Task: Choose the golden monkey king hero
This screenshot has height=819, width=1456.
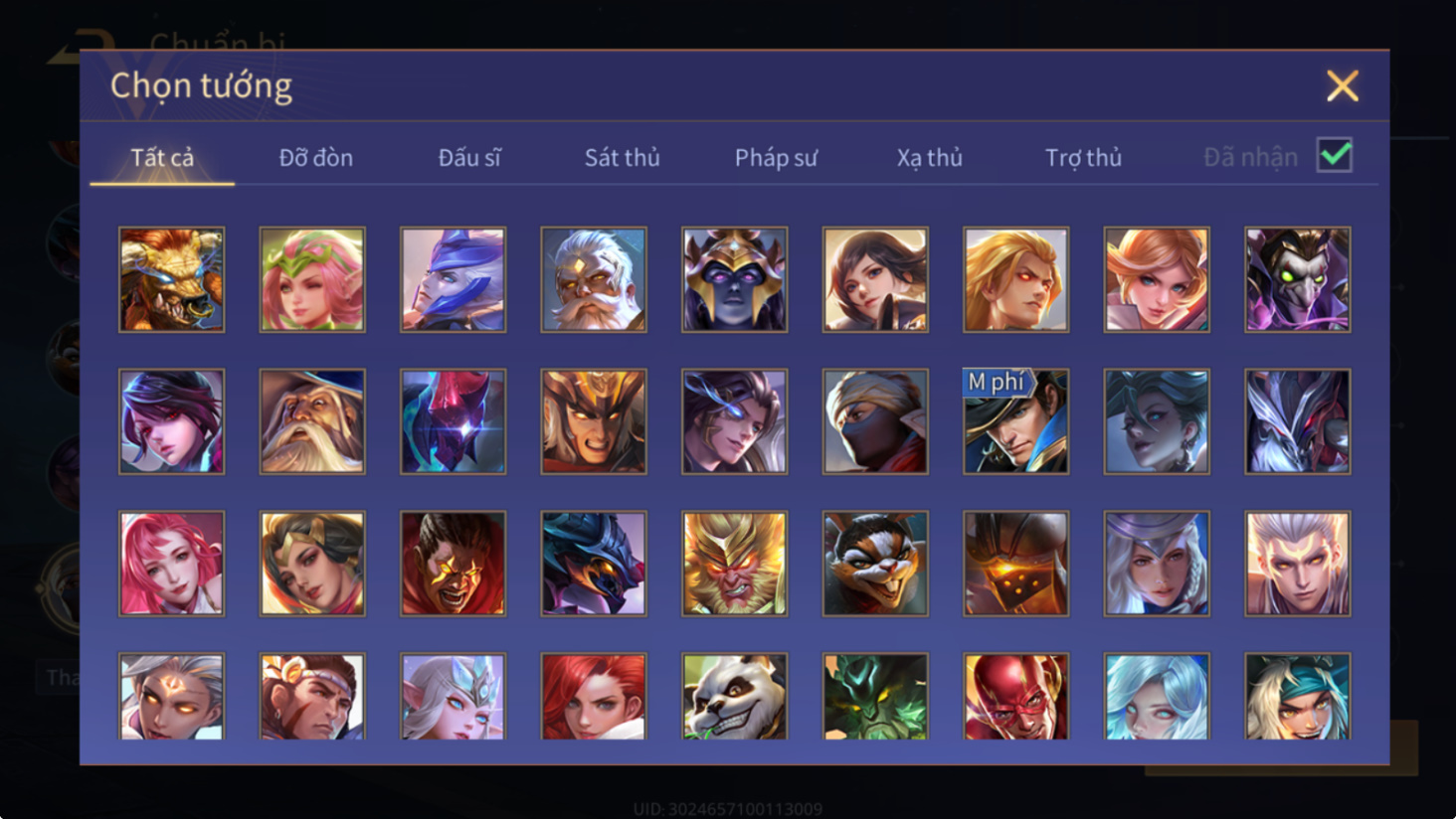Action: point(734,564)
